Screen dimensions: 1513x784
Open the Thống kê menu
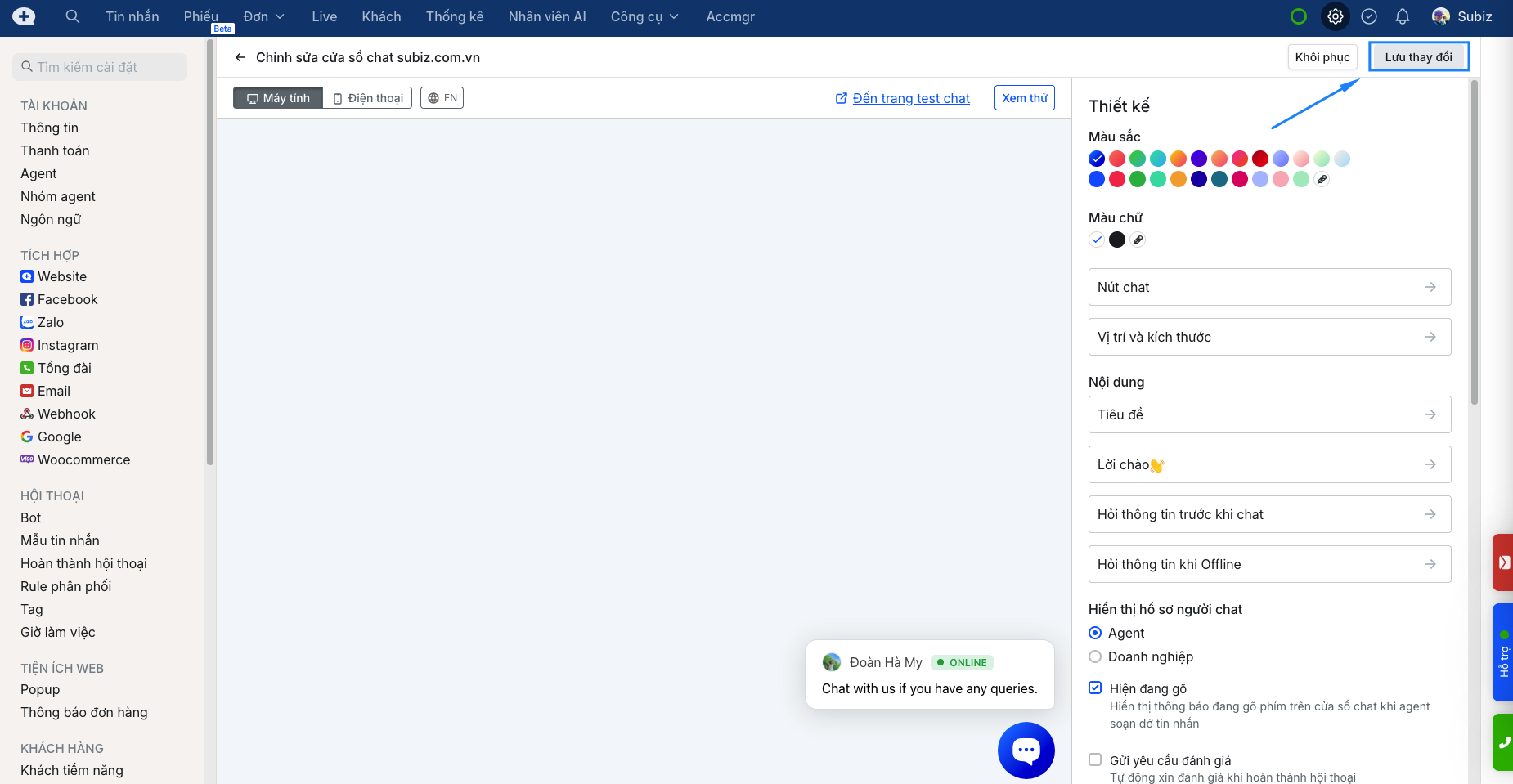(x=454, y=16)
